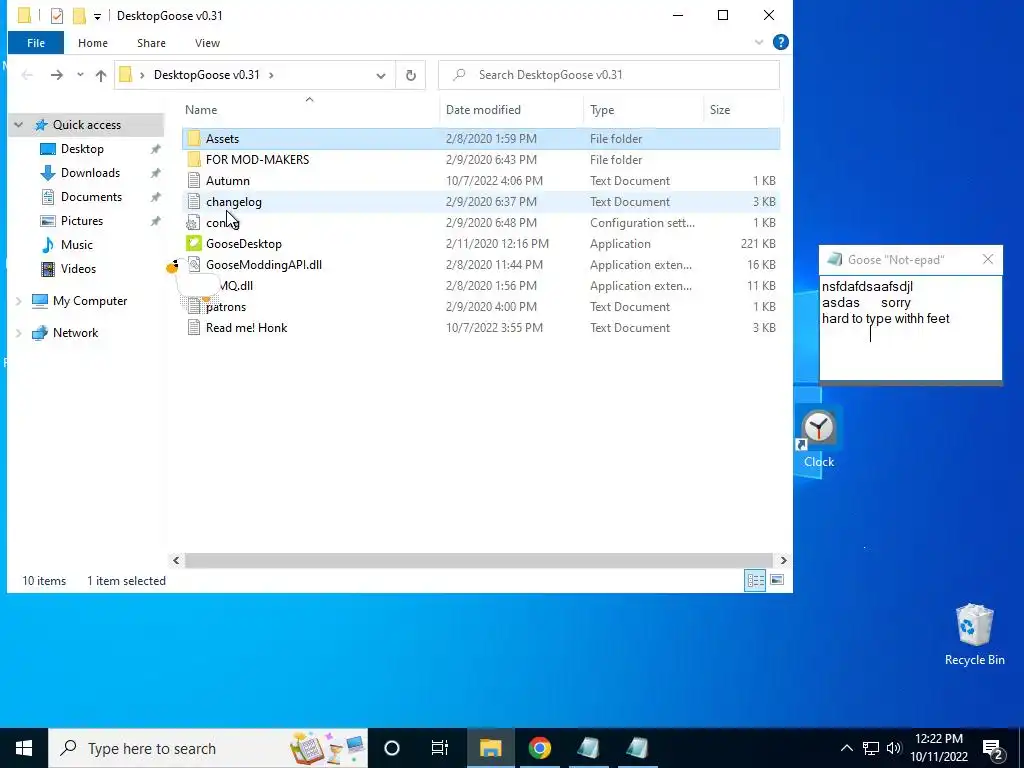Click the Properties quick access checkmark icon
The width and height of the screenshot is (1024, 768).
(x=57, y=16)
